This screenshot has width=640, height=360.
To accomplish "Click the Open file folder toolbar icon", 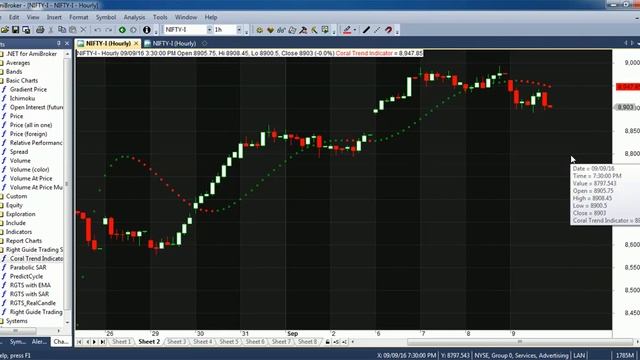I will [5, 30].
